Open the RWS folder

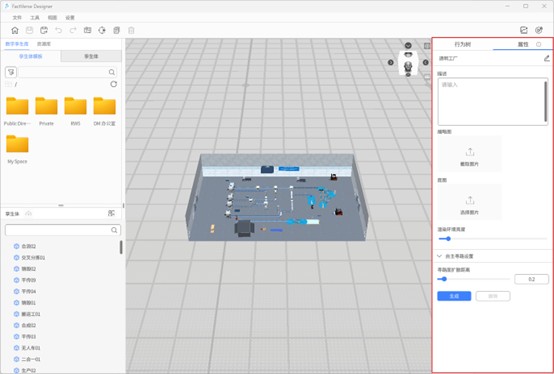pyautogui.click(x=75, y=111)
